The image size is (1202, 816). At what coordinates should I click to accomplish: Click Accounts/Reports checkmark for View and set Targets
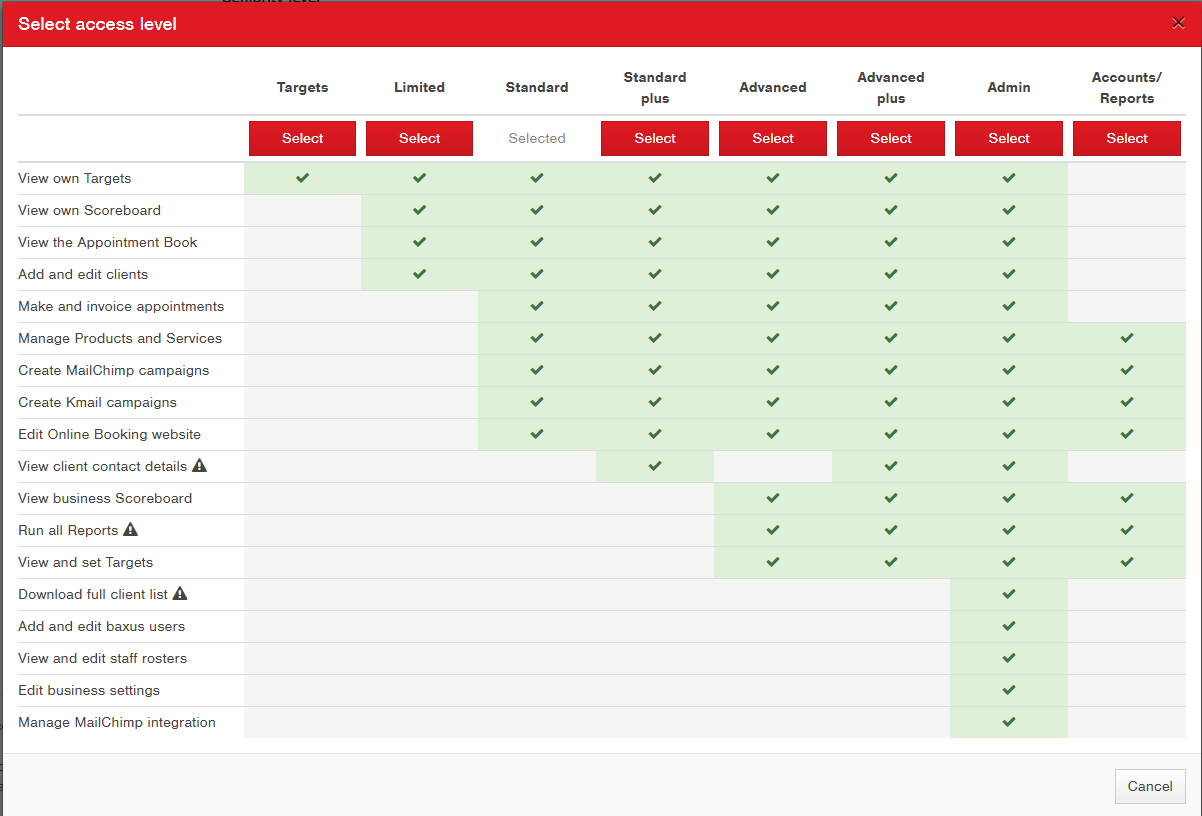(x=1127, y=562)
